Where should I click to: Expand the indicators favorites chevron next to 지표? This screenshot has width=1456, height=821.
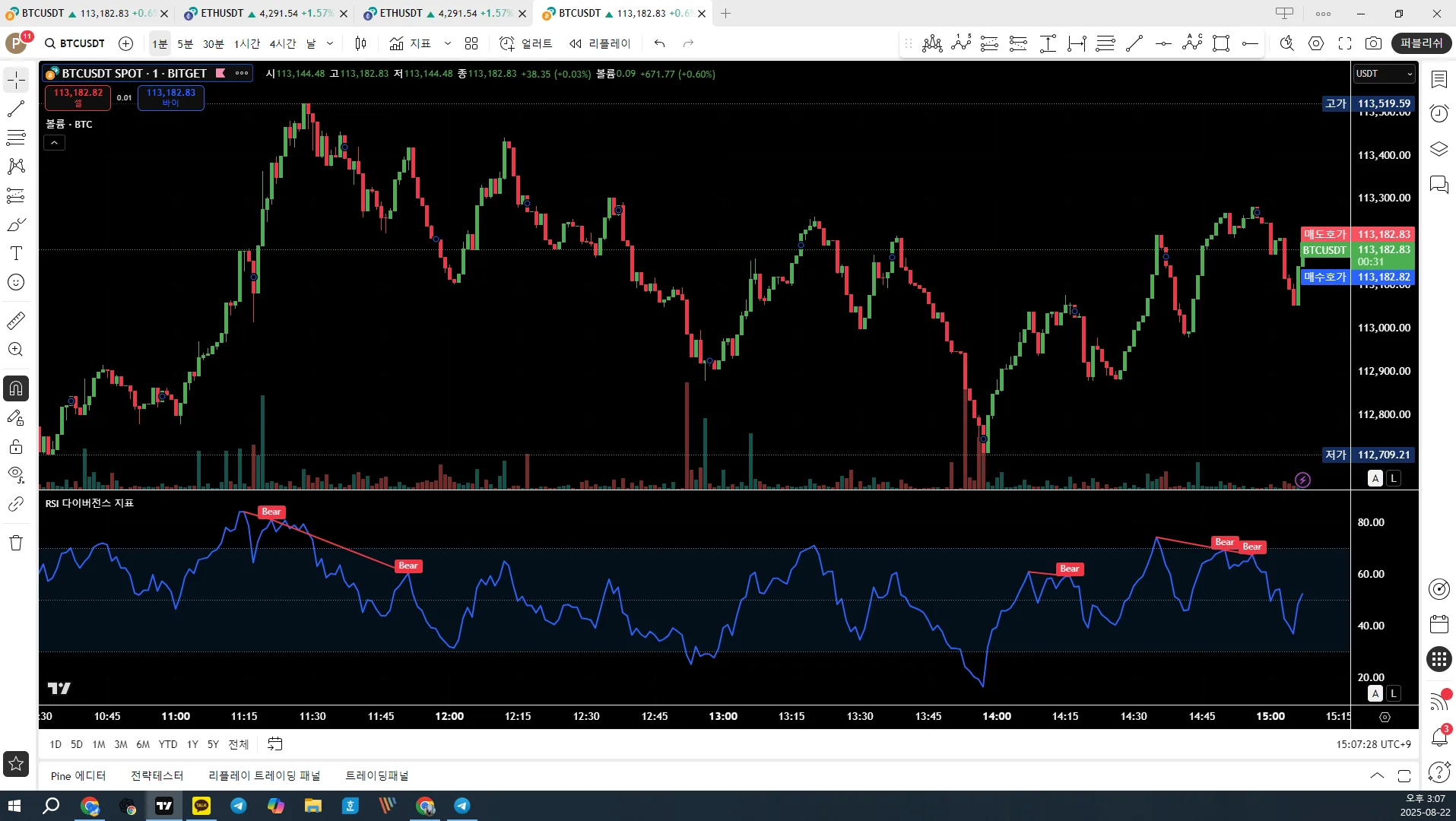(448, 43)
